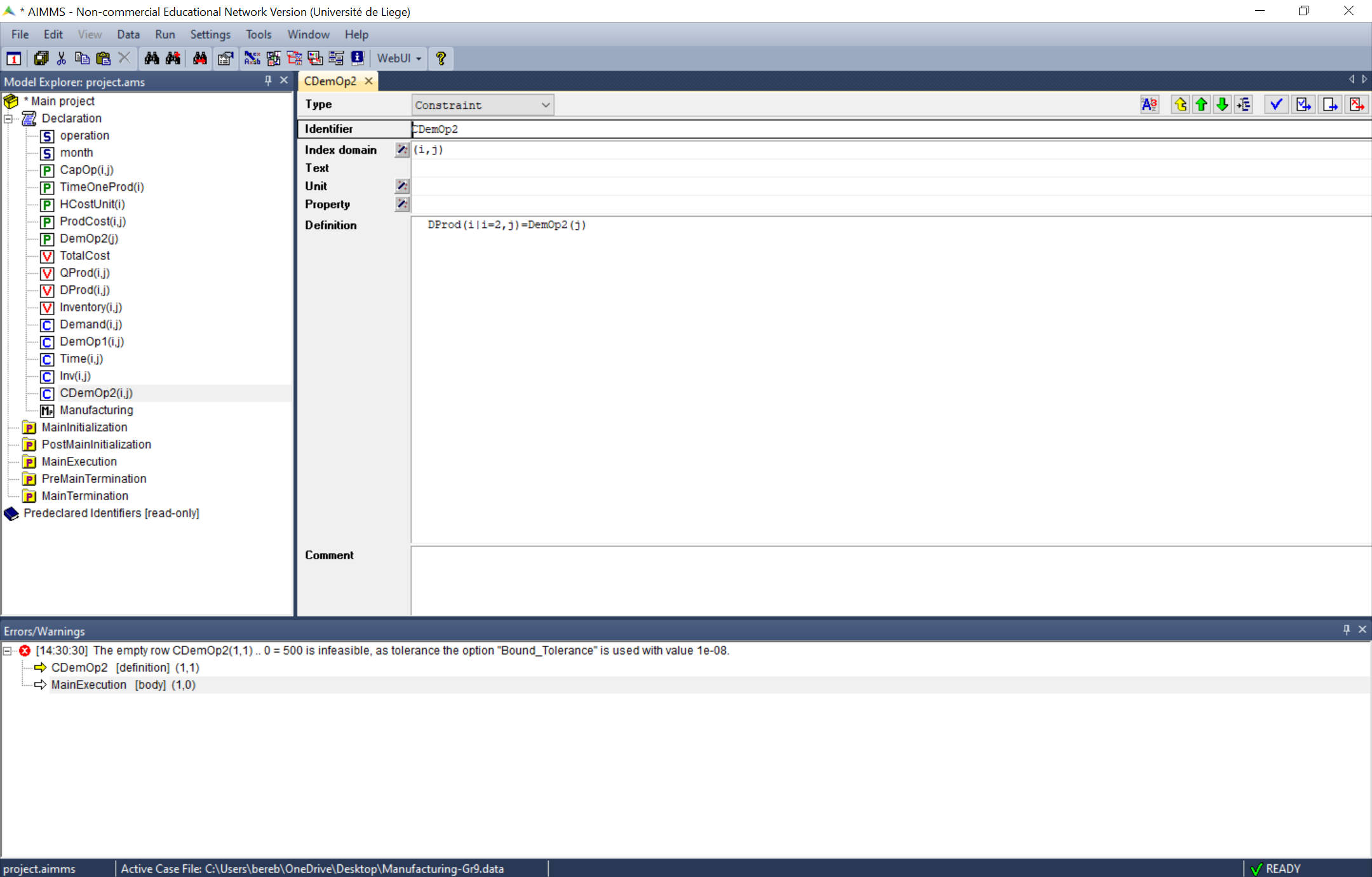Click the Delete X toolbar icon
Screen dimensions: 1372x877
coord(124,58)
